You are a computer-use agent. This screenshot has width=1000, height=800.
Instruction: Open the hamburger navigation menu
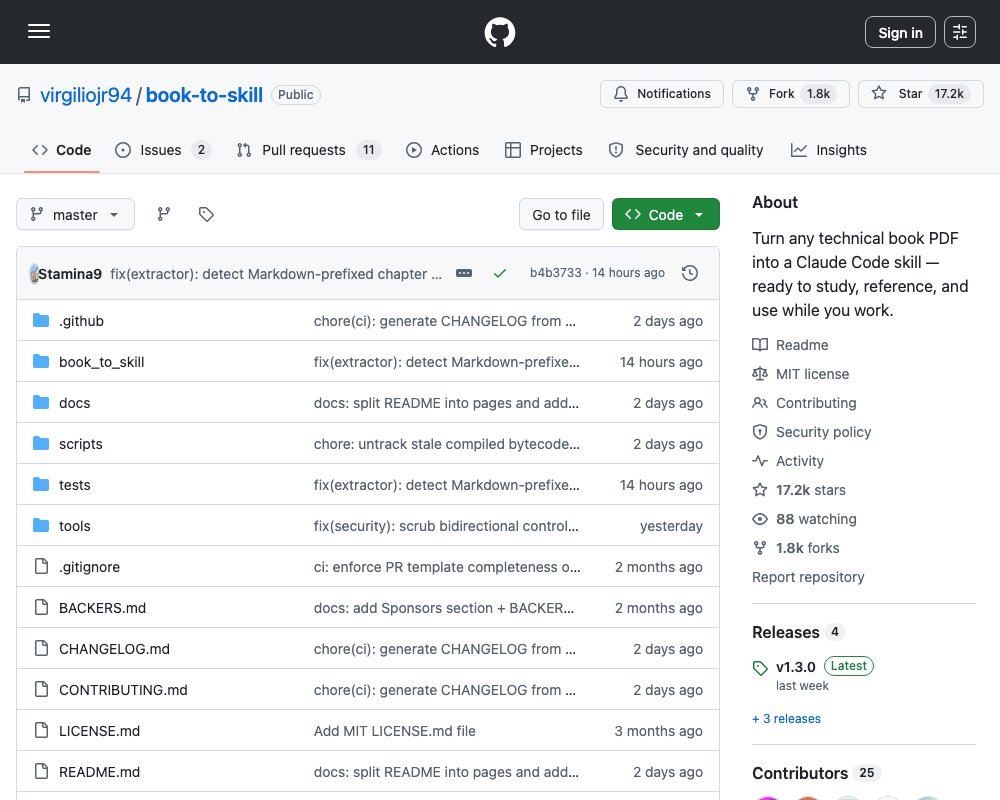pyautogui.click(x=39, y=31)
